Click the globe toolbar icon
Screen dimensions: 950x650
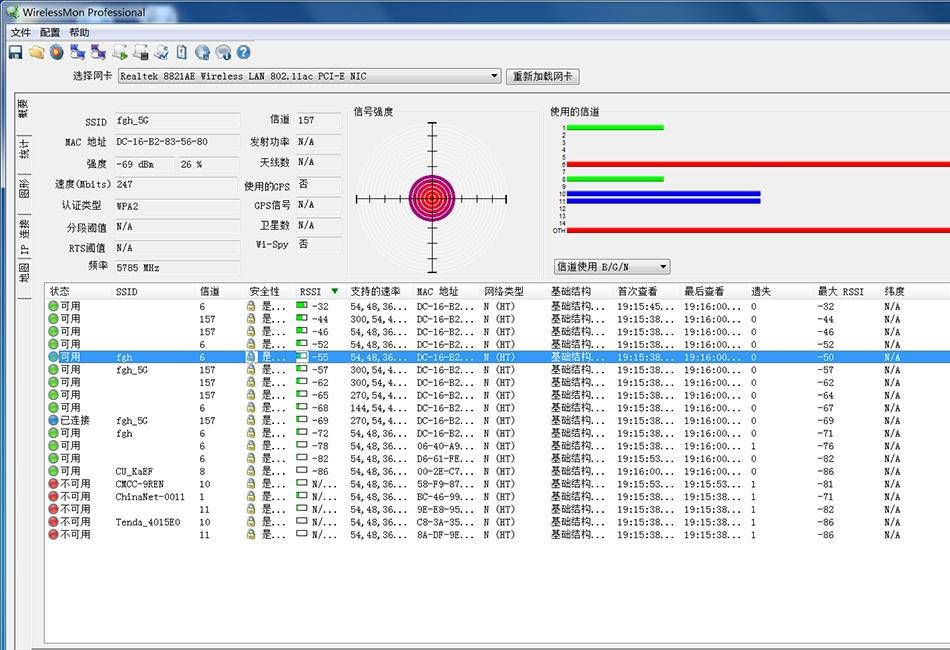click(202, 52)
